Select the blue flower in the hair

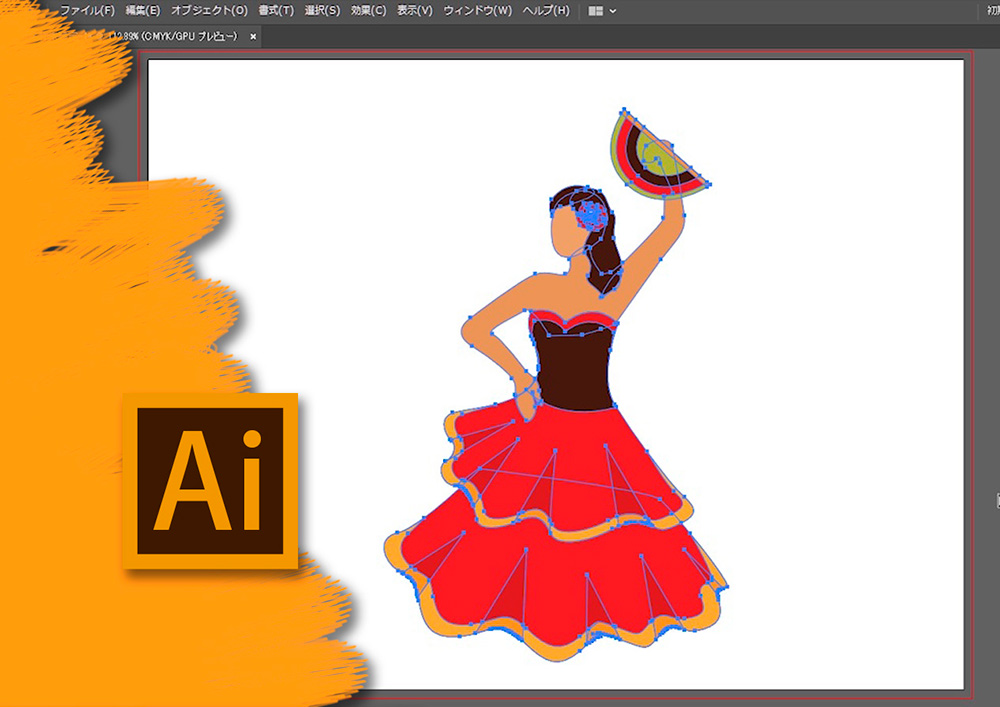[x=593, y=214]
